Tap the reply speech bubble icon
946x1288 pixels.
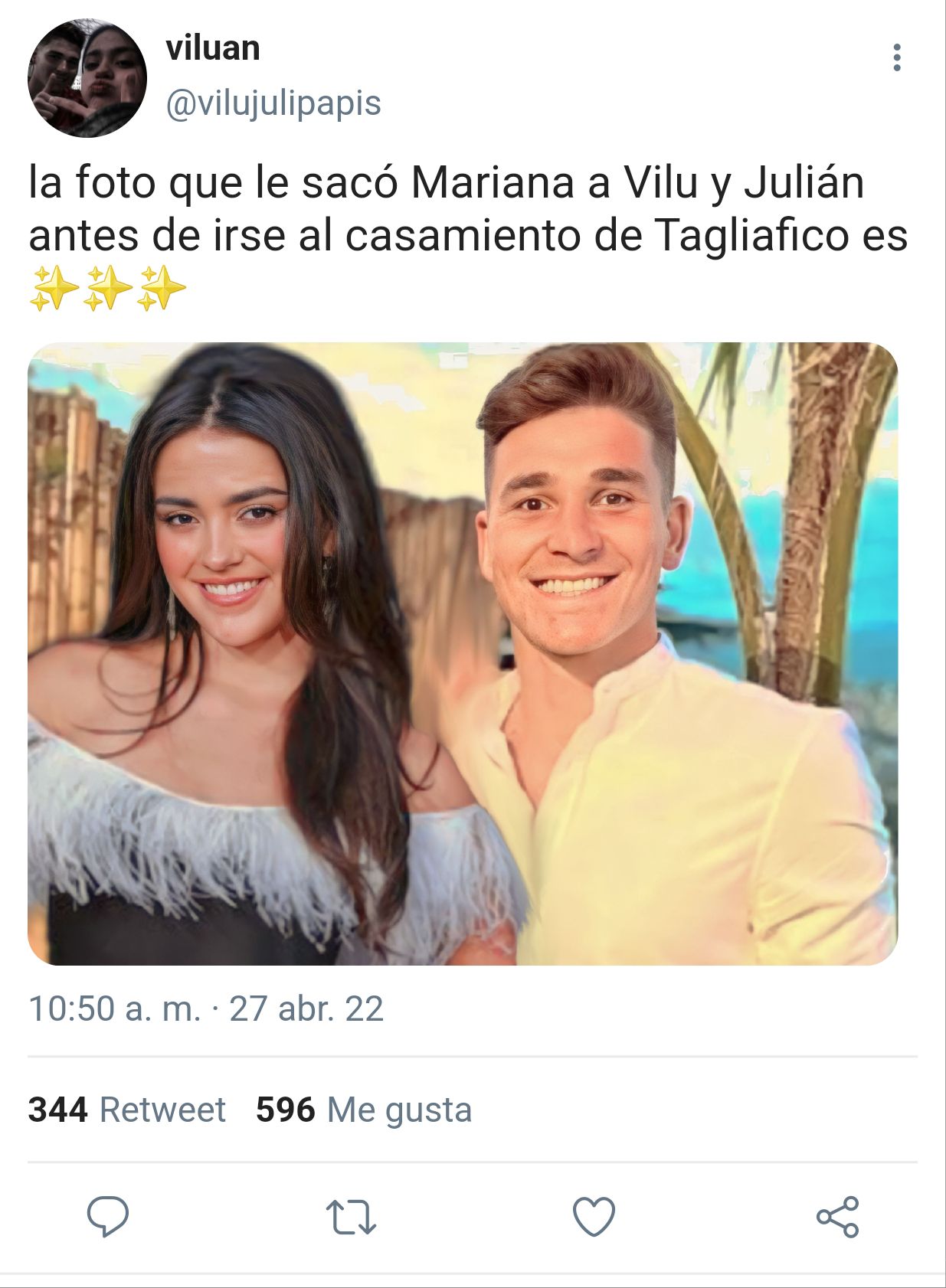click(x=107, y=1216)
